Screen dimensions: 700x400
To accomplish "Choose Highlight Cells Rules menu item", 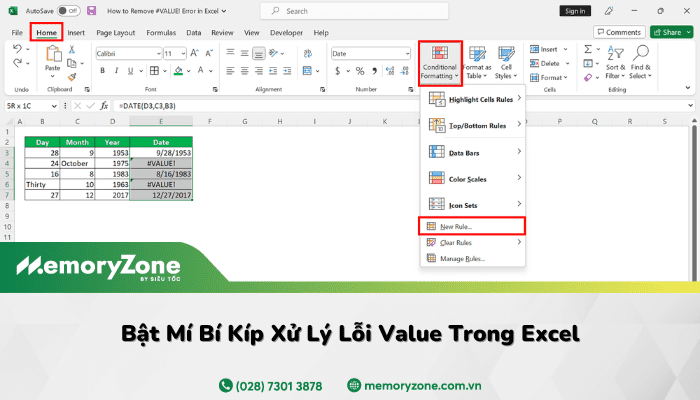I will pyautogui.click(x=472, y=99).
